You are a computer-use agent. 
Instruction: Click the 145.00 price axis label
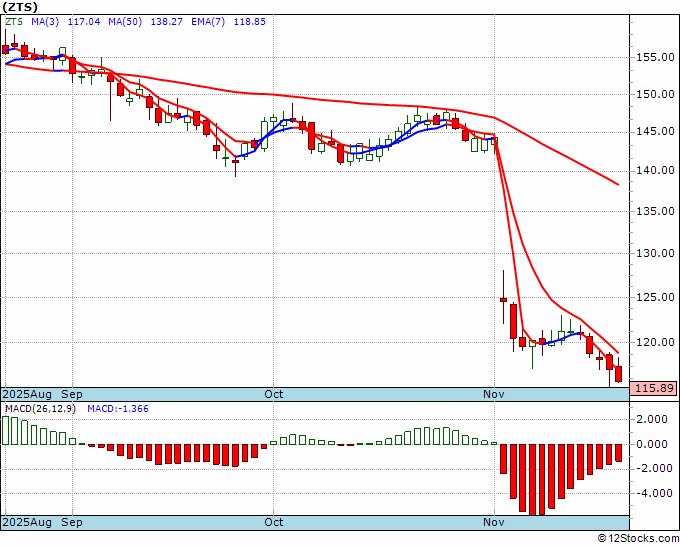655,131
